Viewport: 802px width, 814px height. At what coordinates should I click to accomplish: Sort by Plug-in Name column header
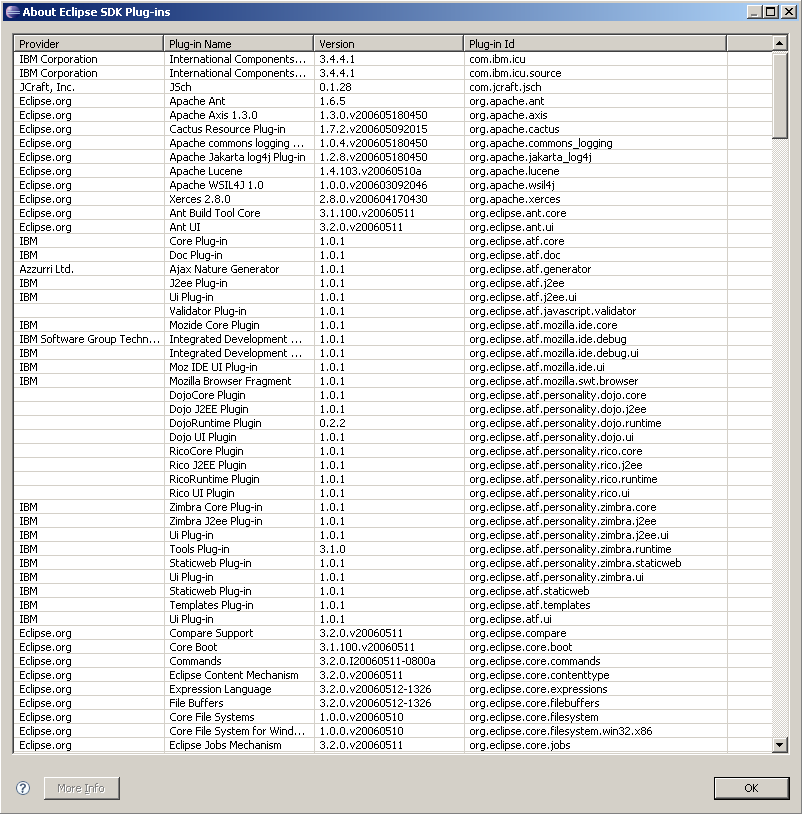238,44
